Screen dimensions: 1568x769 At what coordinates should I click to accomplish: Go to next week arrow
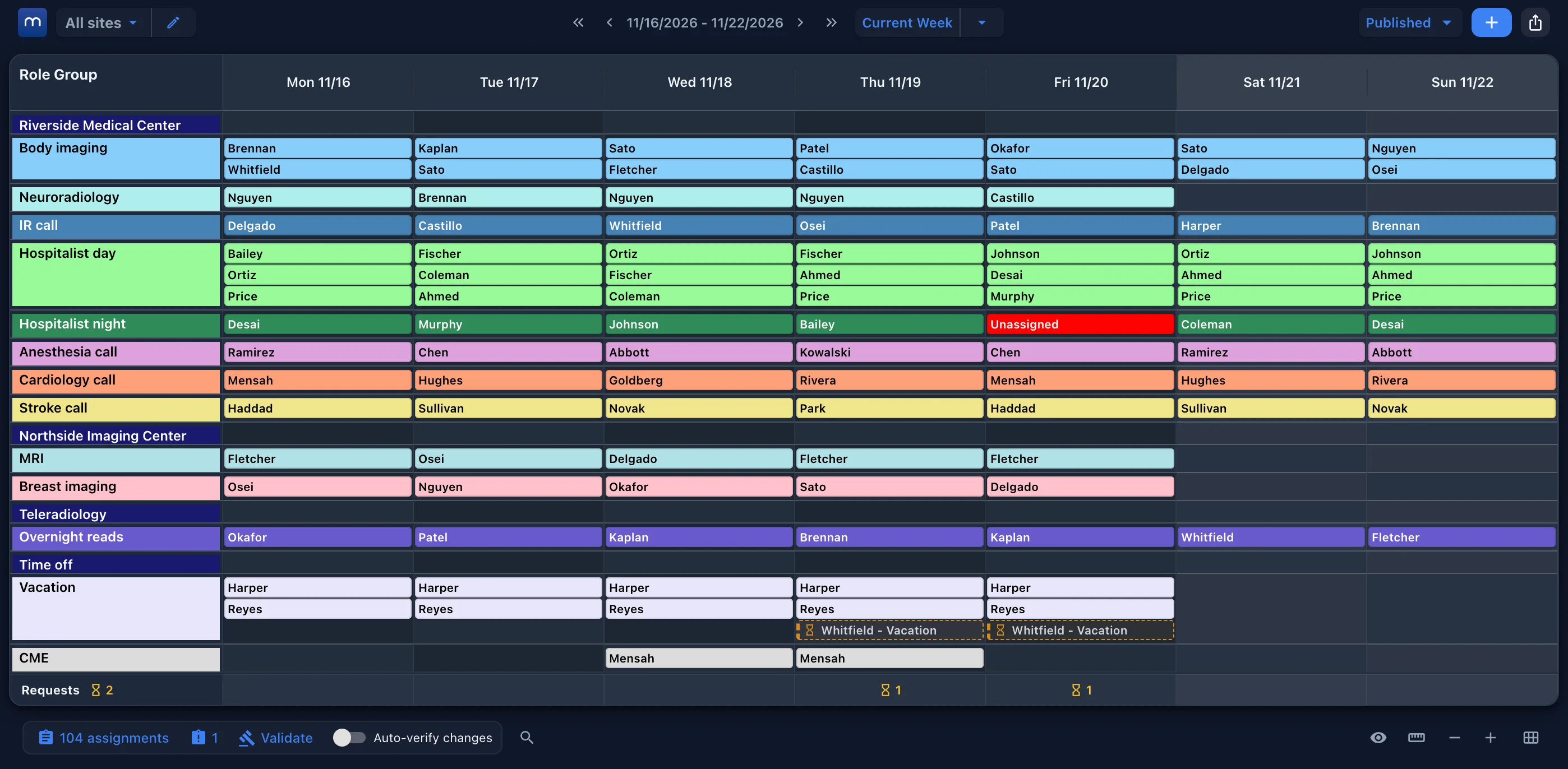800,22
